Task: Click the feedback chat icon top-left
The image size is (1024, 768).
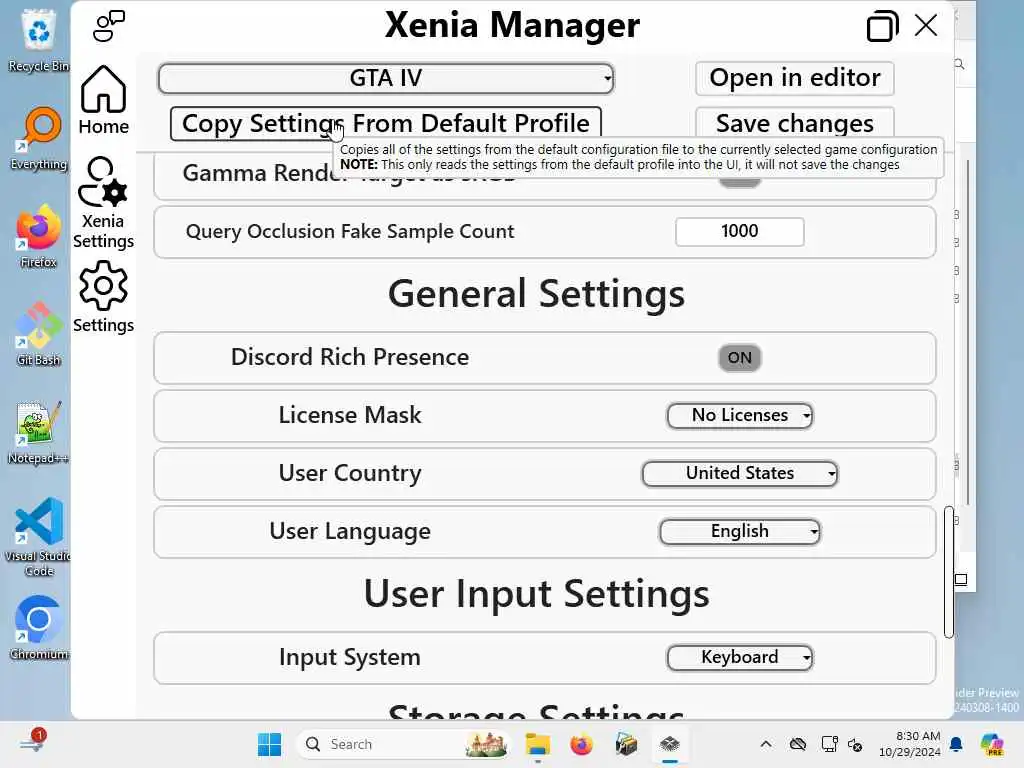Action: 108,26
